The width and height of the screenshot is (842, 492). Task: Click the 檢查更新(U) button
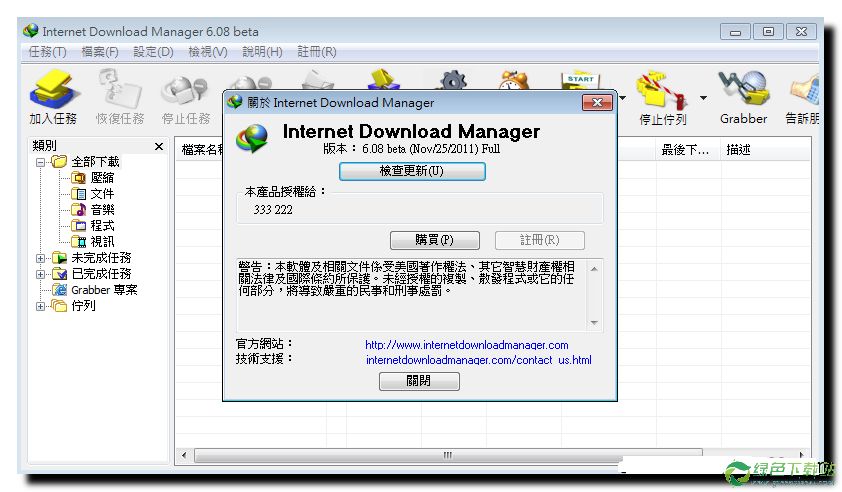(412, 171)
